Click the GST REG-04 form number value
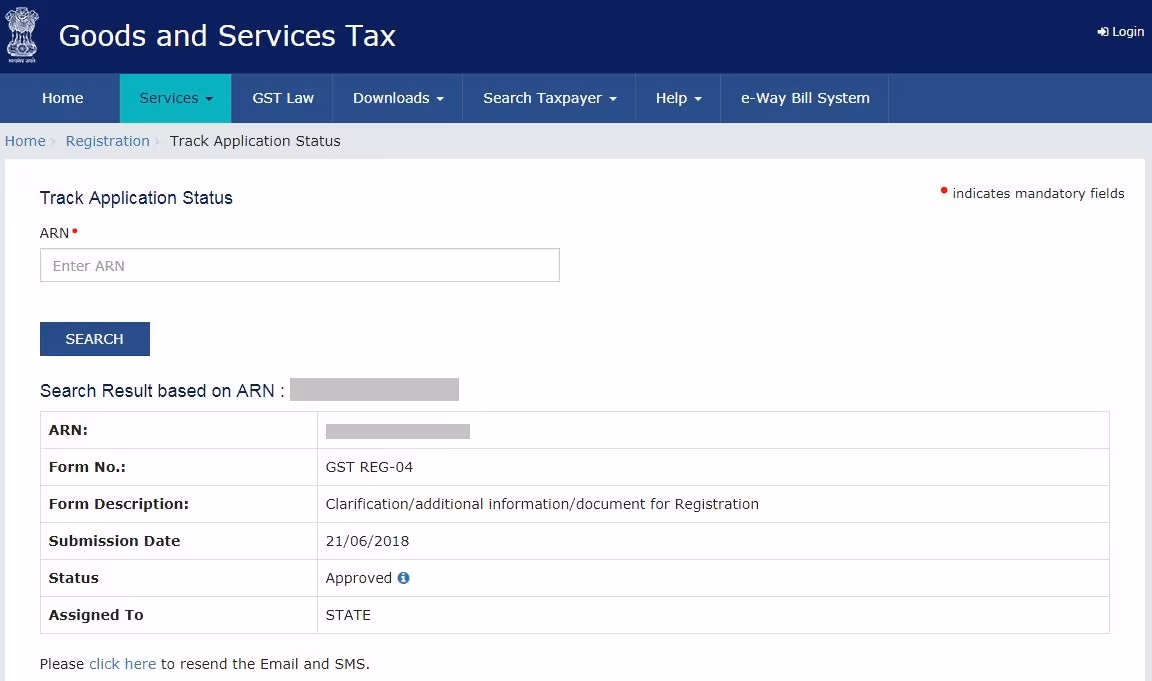The height and width of the screenshot is (681, 1152). coord(370,467)
